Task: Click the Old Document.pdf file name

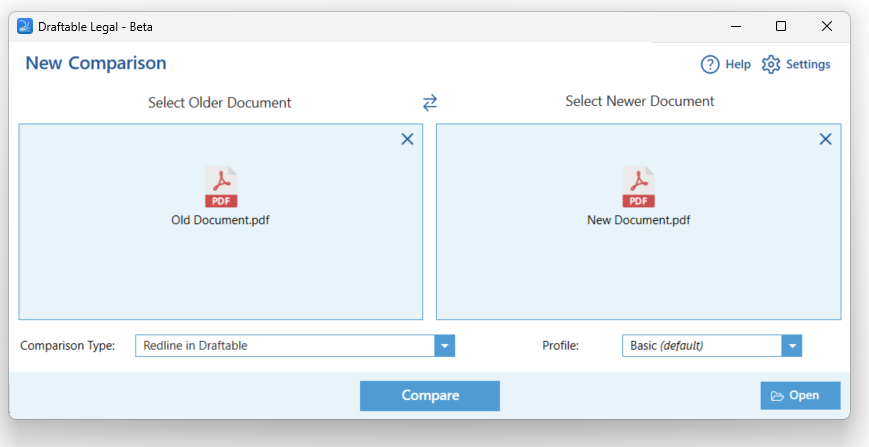Action: (x=221, y=220)
